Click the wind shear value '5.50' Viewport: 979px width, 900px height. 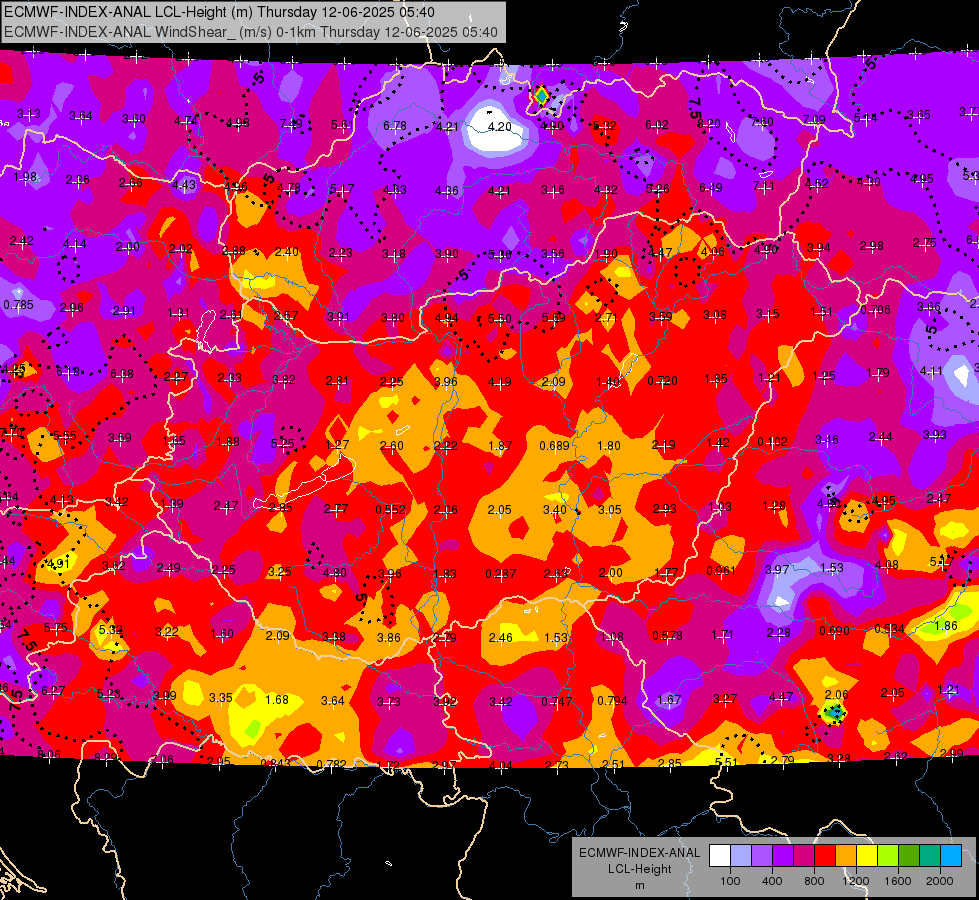499,319
